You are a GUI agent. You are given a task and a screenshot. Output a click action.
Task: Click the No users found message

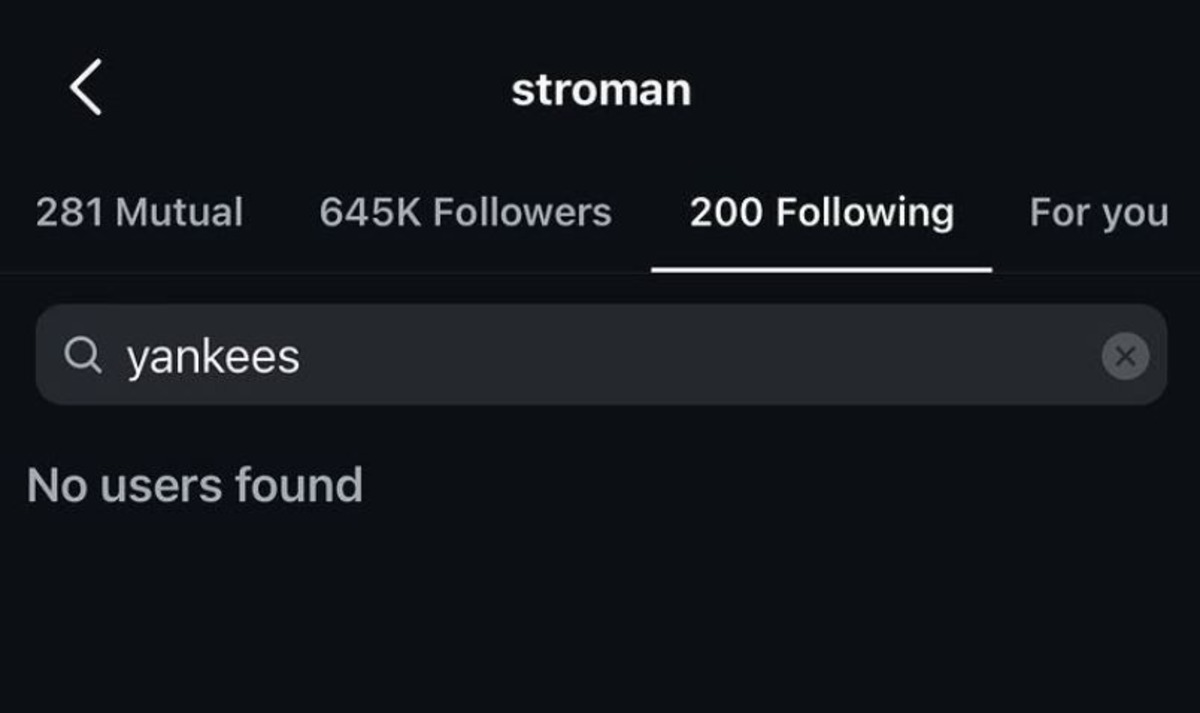pos(195,485)
